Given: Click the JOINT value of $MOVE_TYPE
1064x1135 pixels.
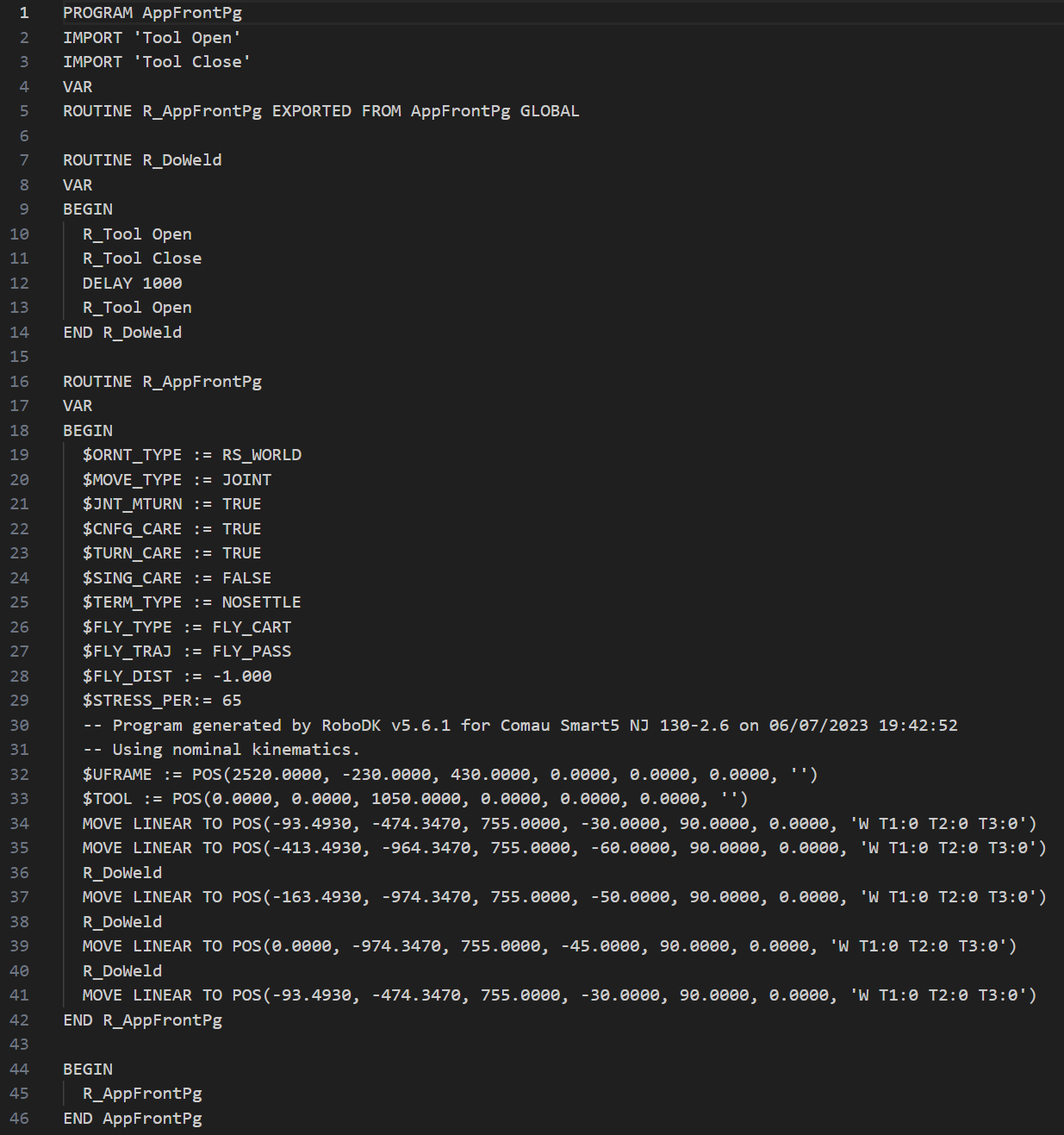Looking at the screenshot, I should 246,480.
